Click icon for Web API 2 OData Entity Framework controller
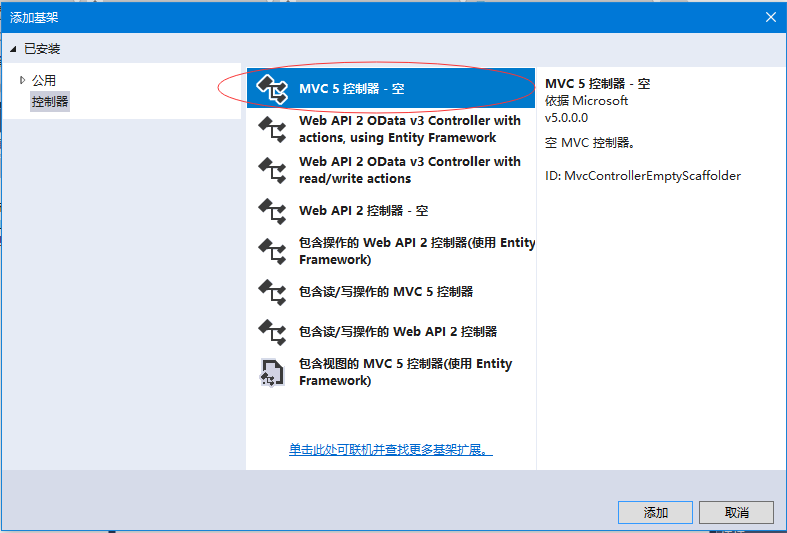Viewport: 787px width, 533px height. tap(272, 129)
